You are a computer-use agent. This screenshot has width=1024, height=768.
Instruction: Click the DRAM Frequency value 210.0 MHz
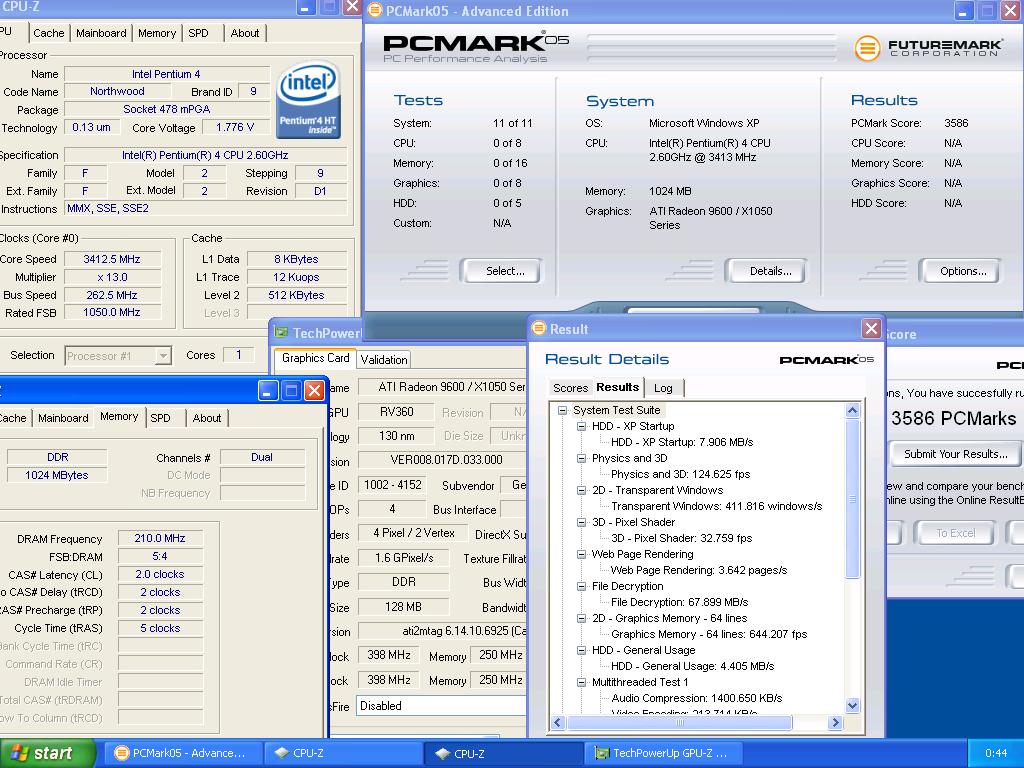160,538
